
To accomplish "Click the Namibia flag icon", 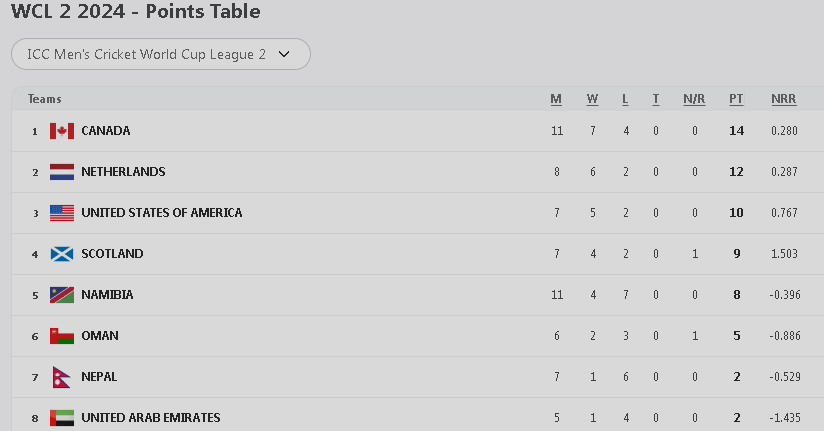I will pos(62,295).
